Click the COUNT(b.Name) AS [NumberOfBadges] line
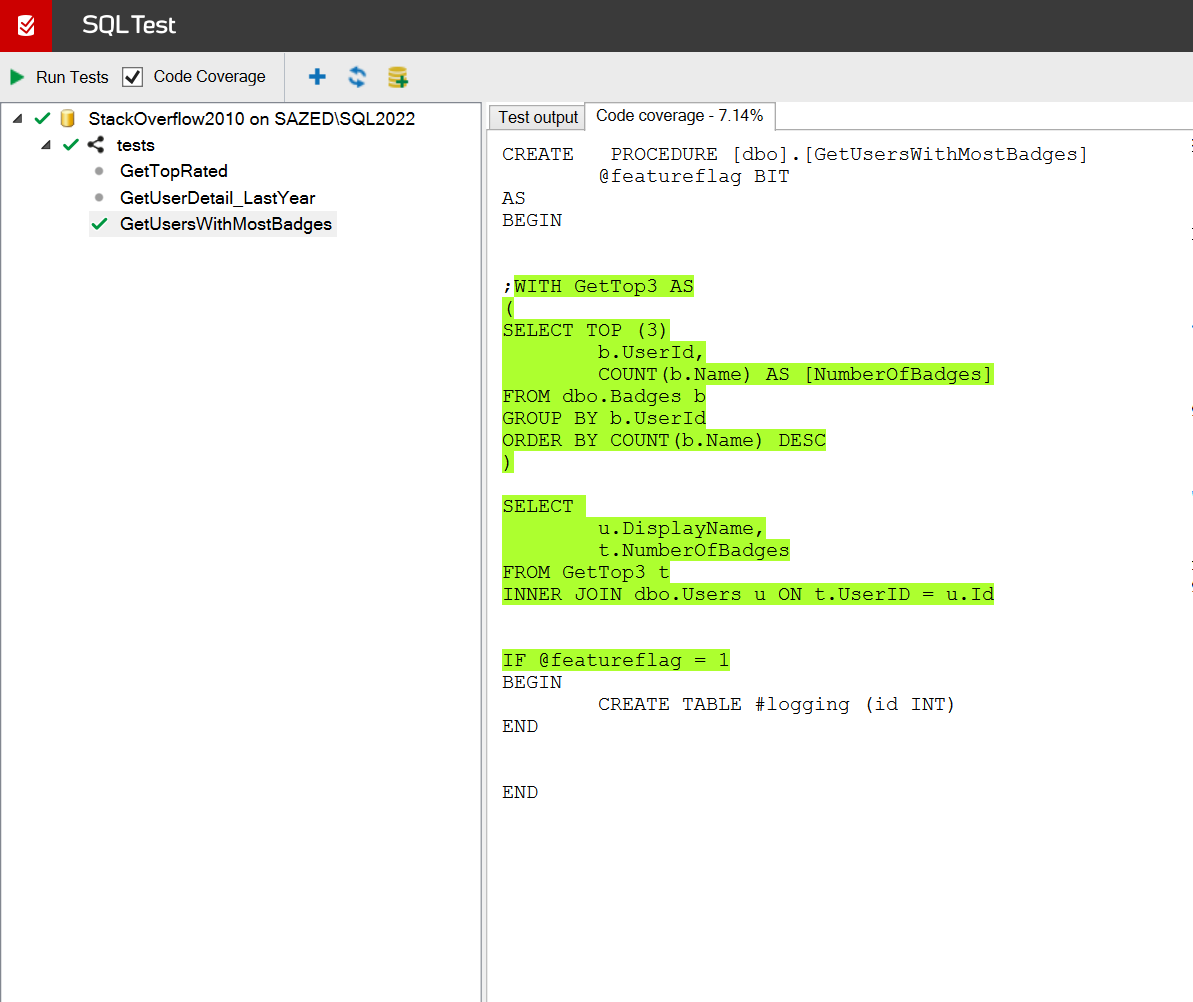The width and height of the screenshot is (1193, 1002). tap(795, 374)
